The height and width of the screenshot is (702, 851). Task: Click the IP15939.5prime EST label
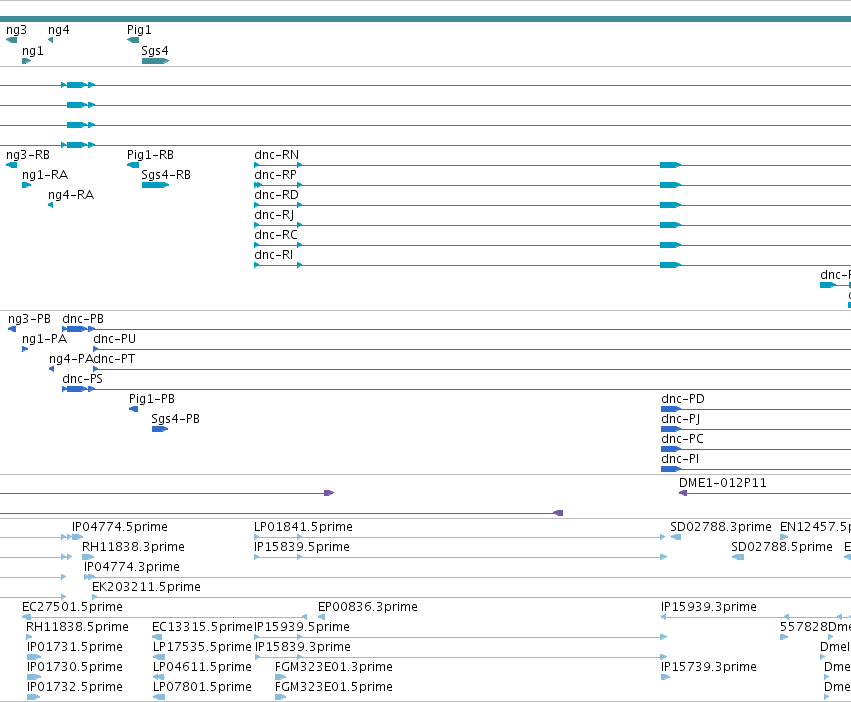click(302, 627)
